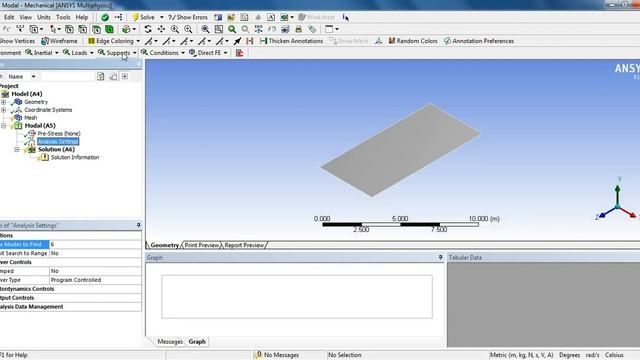Click the expand-all plus icon in outline

point(125,76)
